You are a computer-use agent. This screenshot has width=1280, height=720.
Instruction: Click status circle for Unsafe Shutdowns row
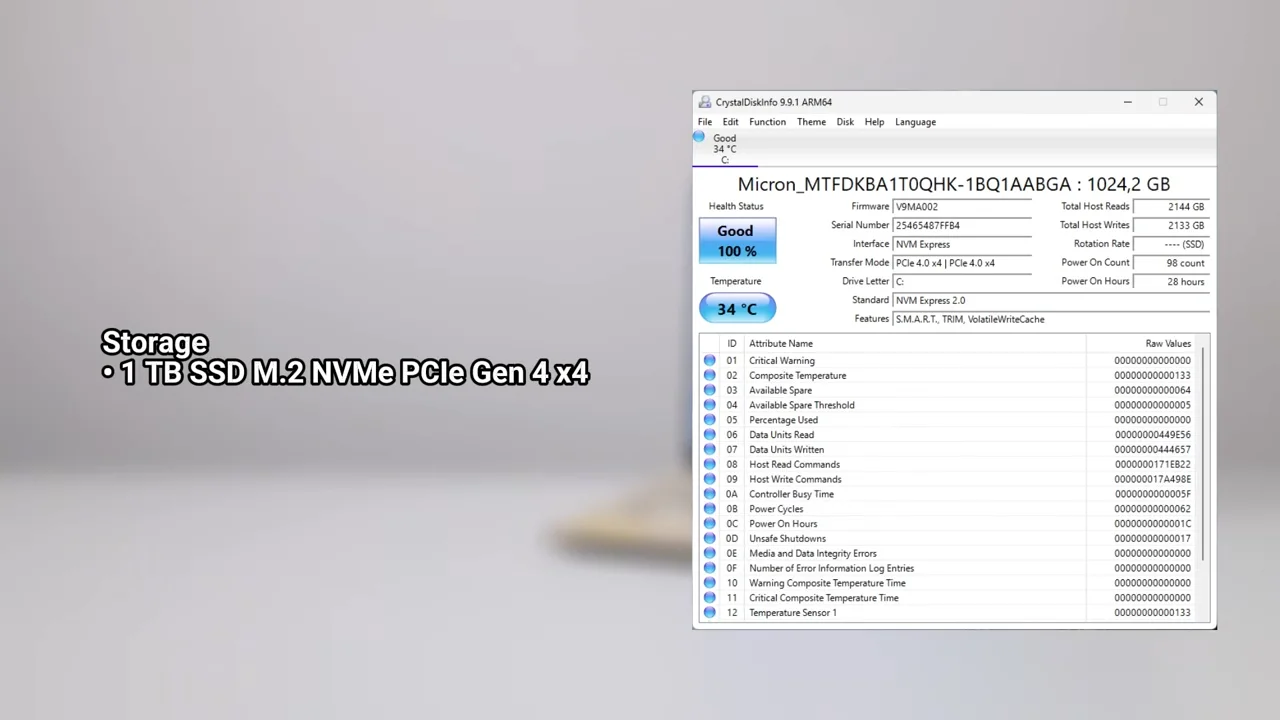pyautogui.click(x=709, y=538)
